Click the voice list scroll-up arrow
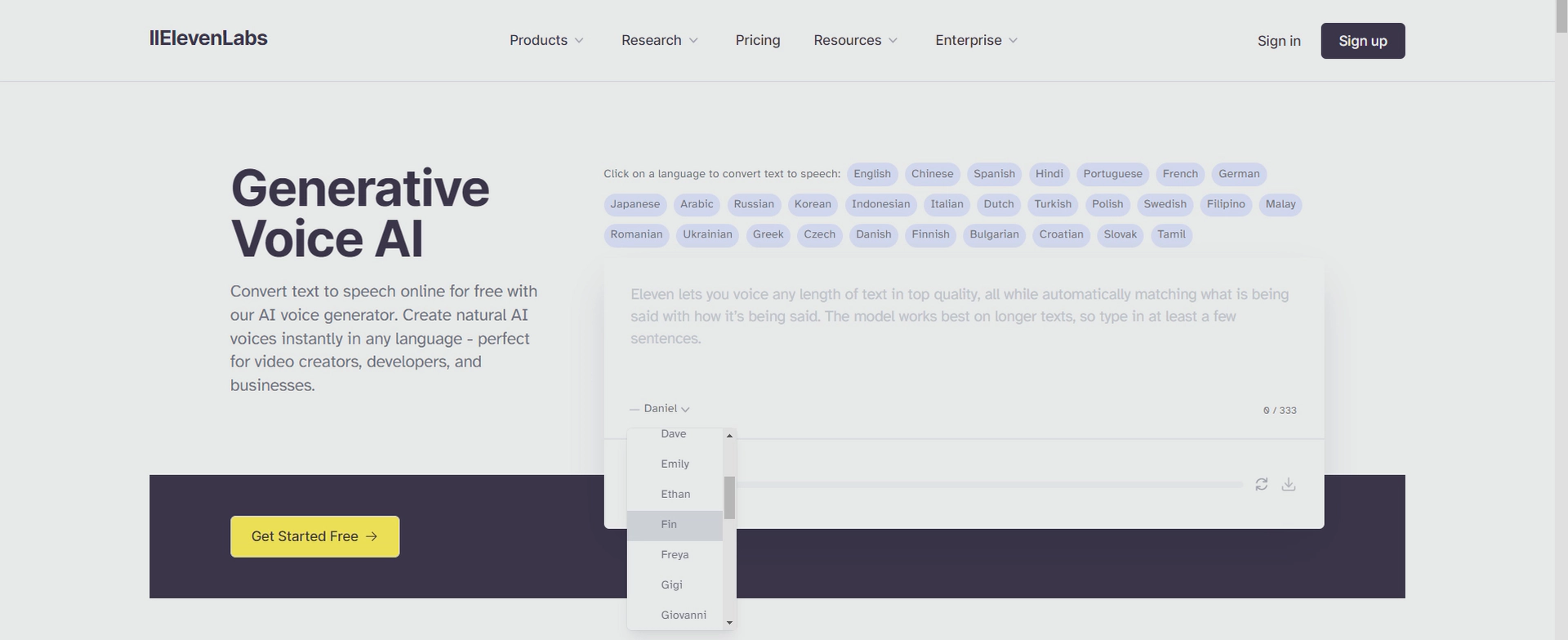 click(x=729, y=435)
